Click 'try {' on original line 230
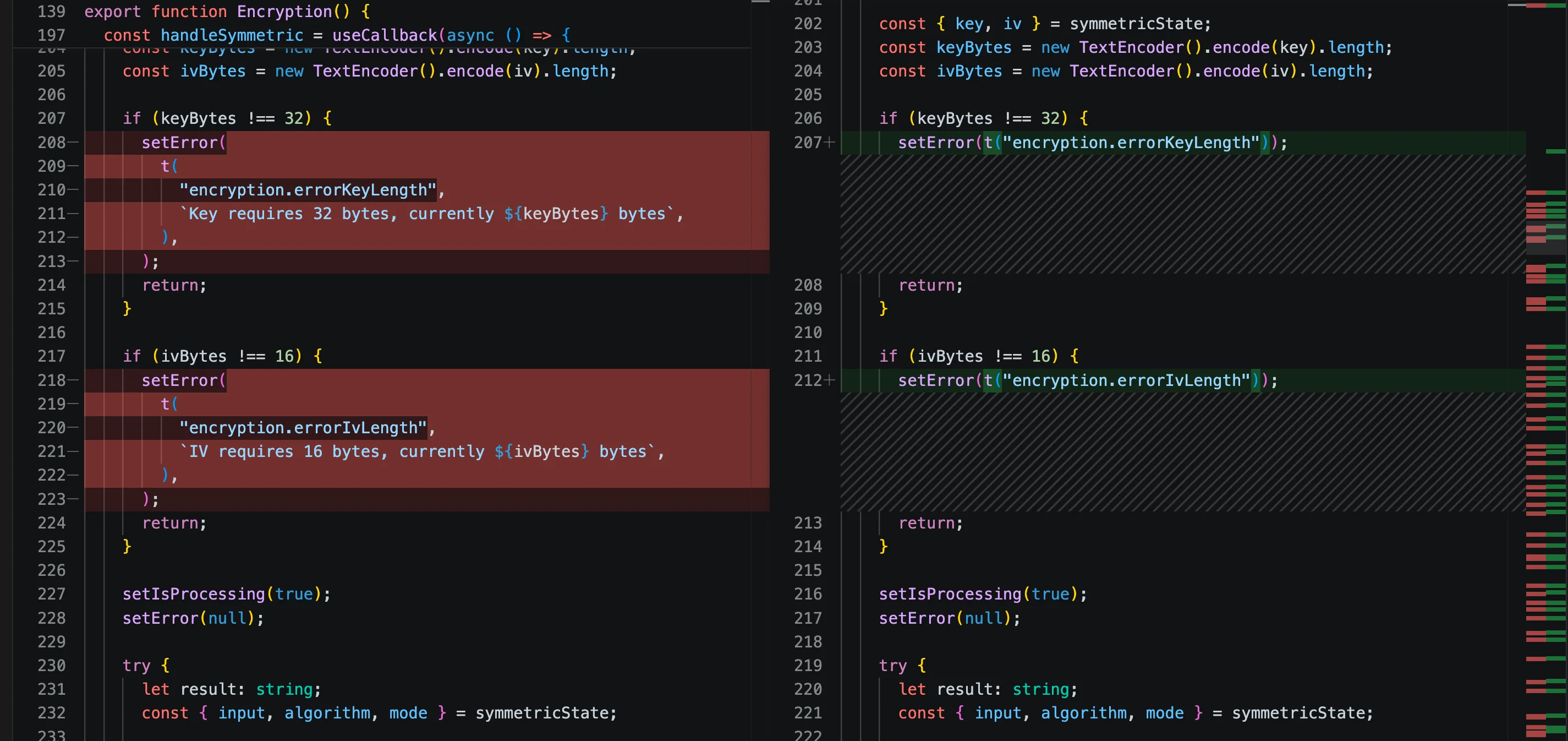The width and height of the screenshot is (1568, 741). point(146,666)
